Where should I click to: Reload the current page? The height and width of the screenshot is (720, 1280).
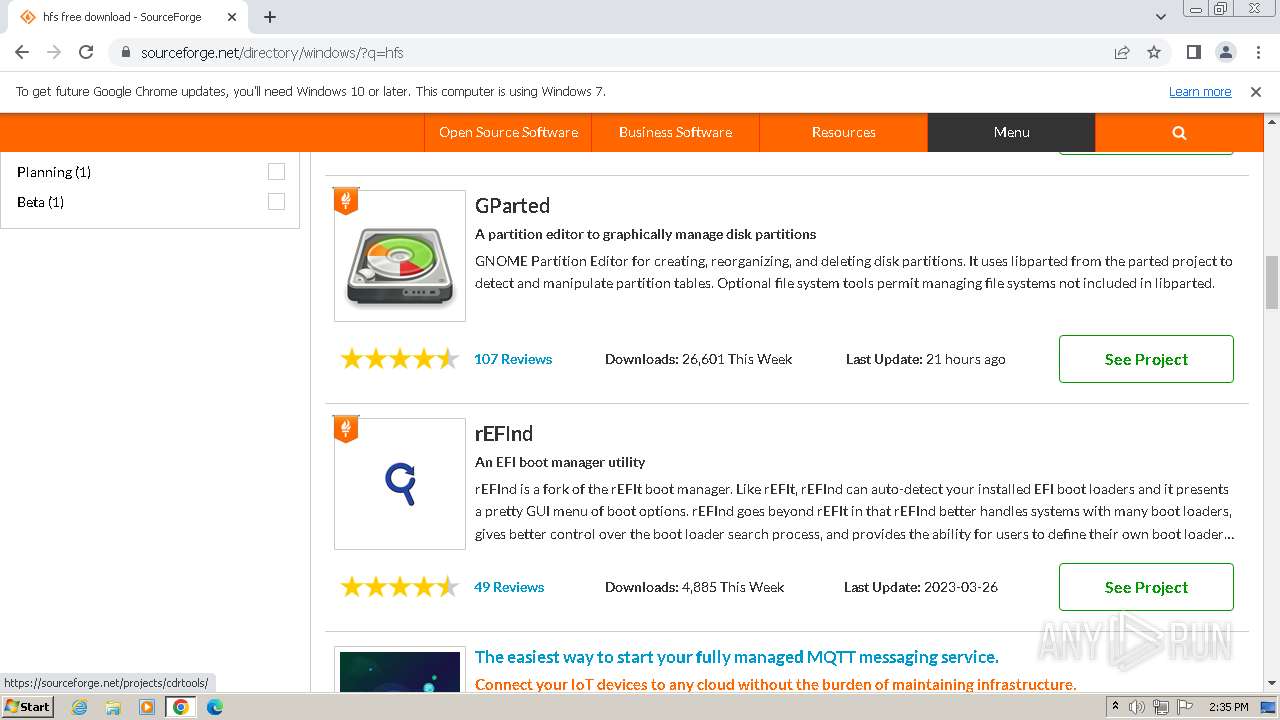click(x=86, y=52)
